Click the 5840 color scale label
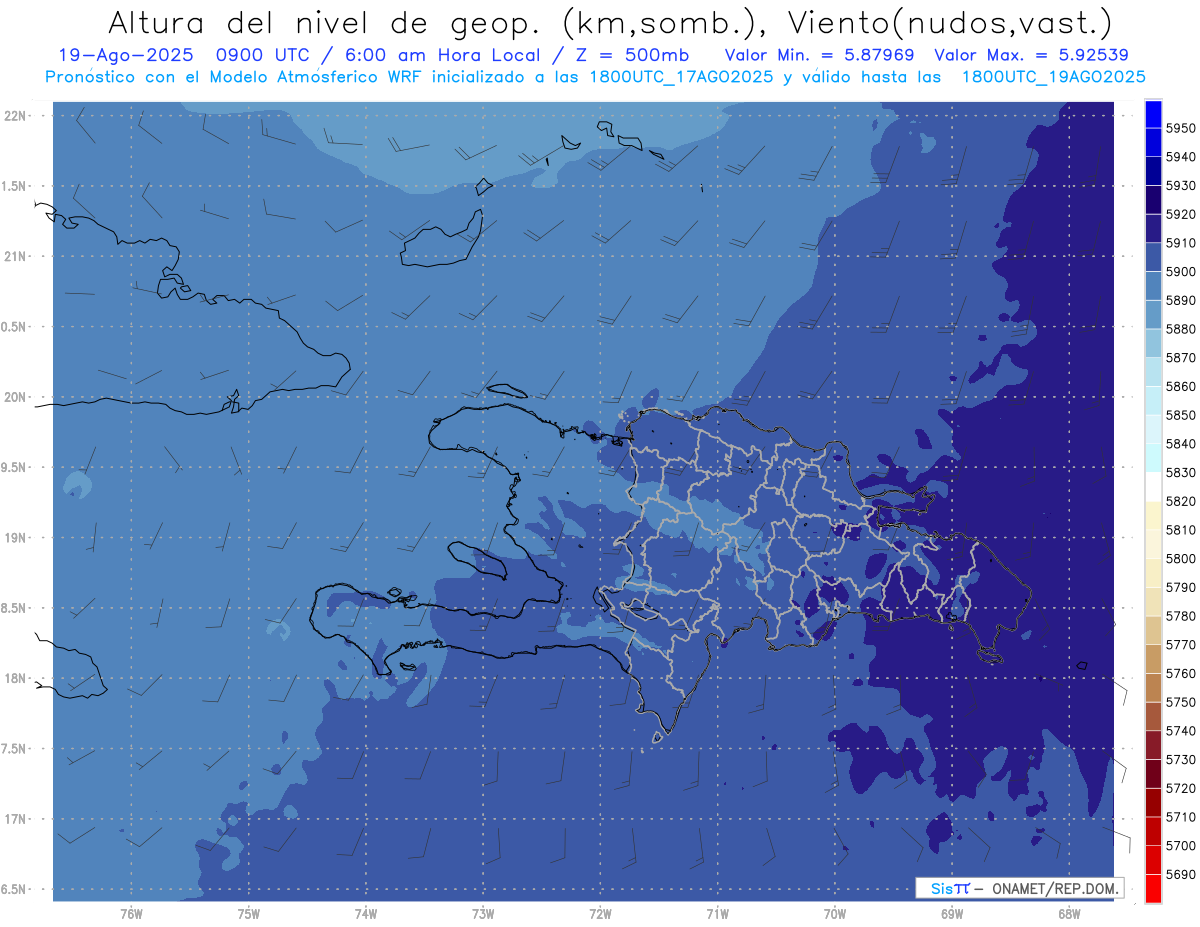The width and height of the screenshot is (1200, 927). pos(1180,443)
